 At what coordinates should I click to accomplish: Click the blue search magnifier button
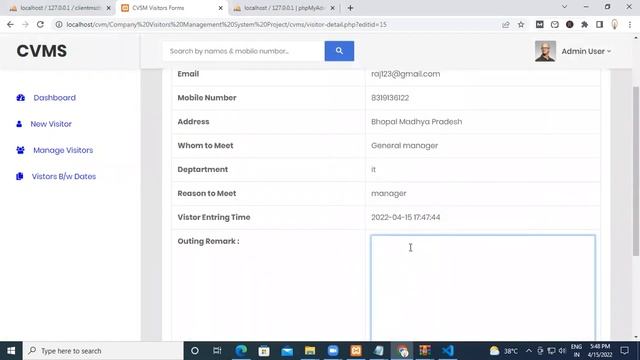[x=339, y=51]
